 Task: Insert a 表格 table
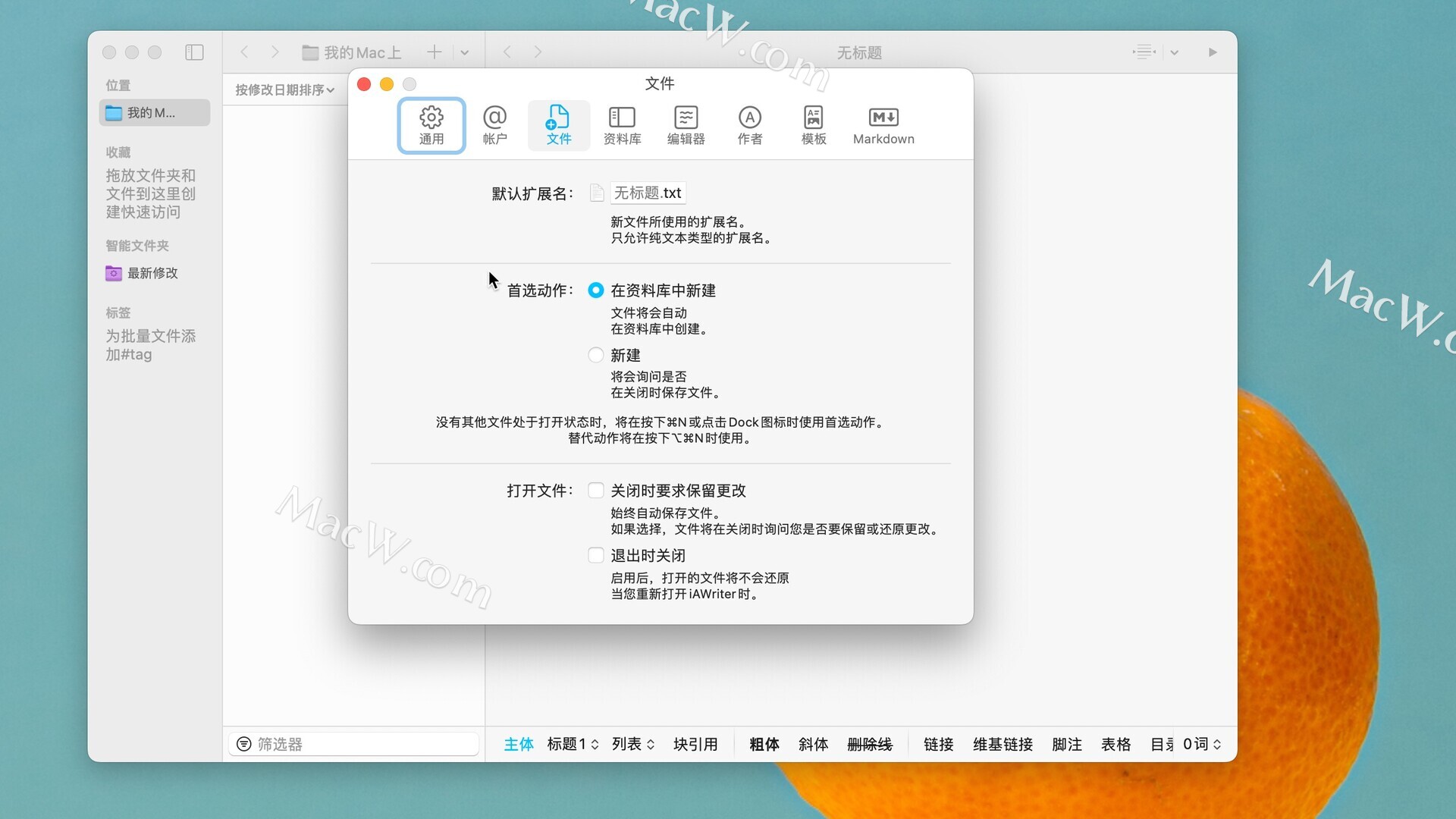[x=1116, y=744]
